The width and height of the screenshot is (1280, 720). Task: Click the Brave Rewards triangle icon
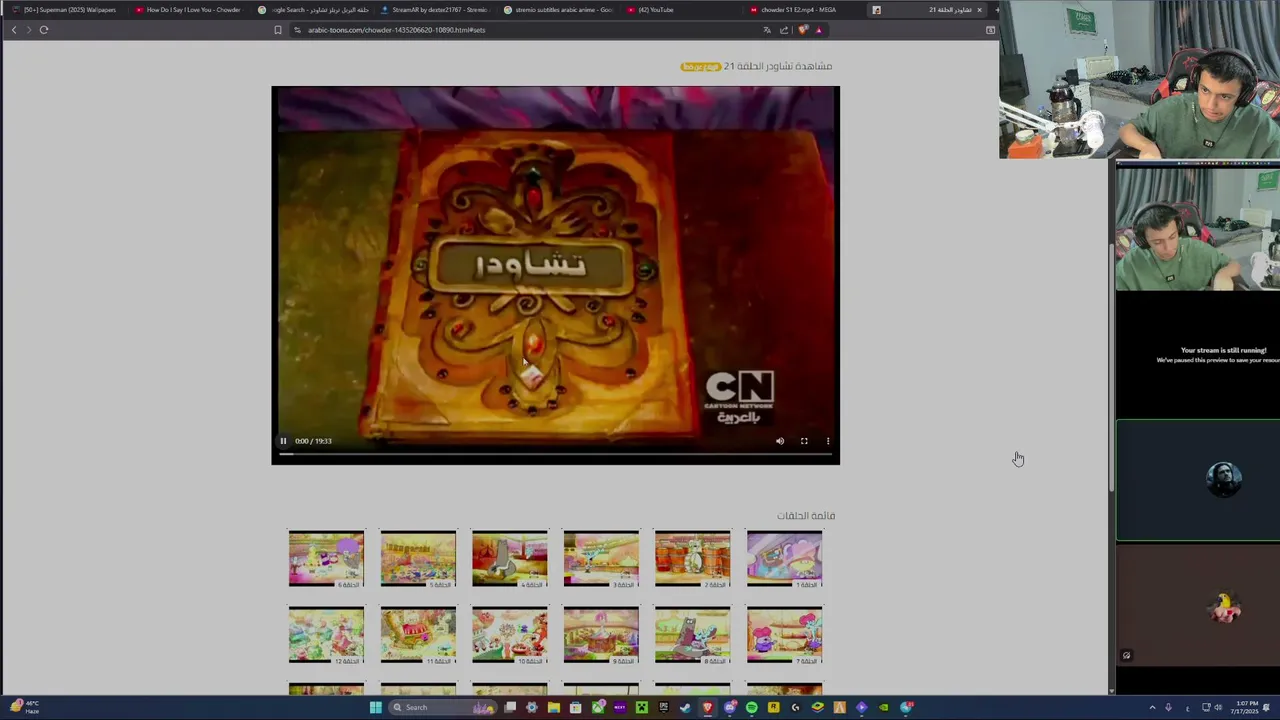(x=819, y=30)
